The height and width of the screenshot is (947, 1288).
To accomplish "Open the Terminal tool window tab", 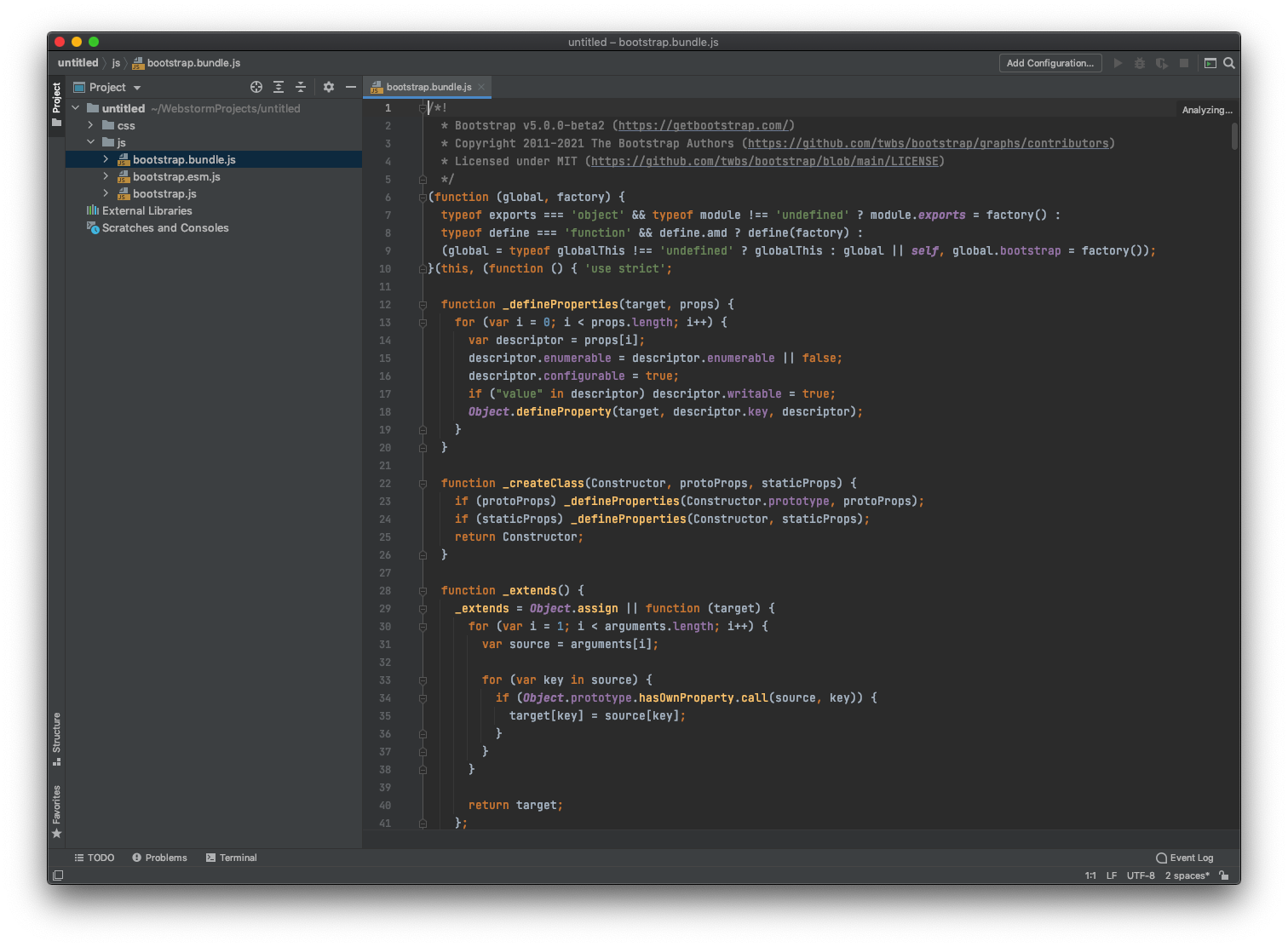I will click(x=231, y=858).
